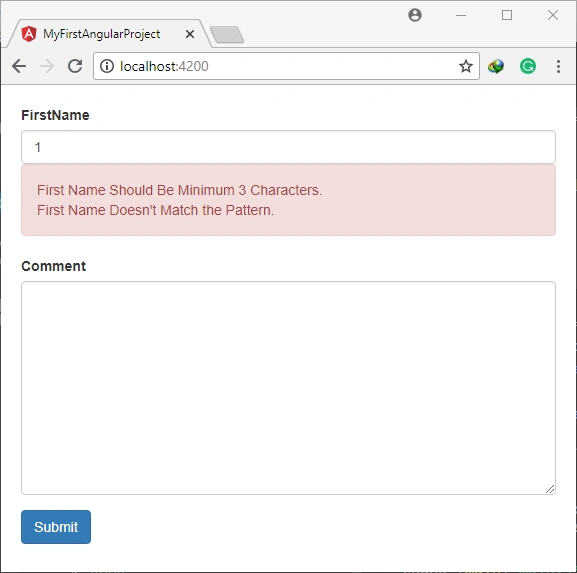Open the Chrome user profile icon
This screenshot has width=577, height=573.
click(415, 15)
